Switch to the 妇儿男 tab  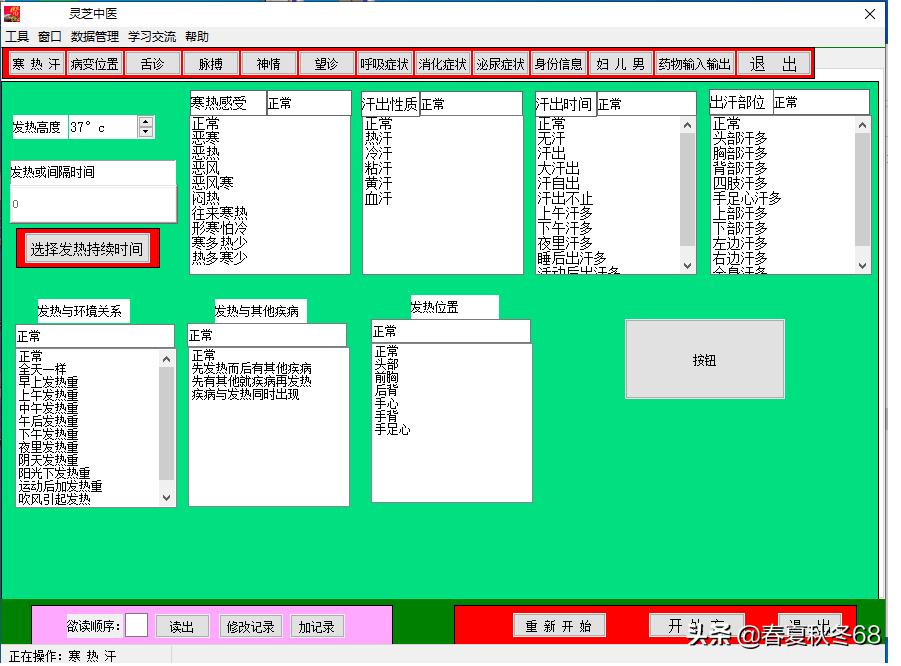tap(621, 62)
